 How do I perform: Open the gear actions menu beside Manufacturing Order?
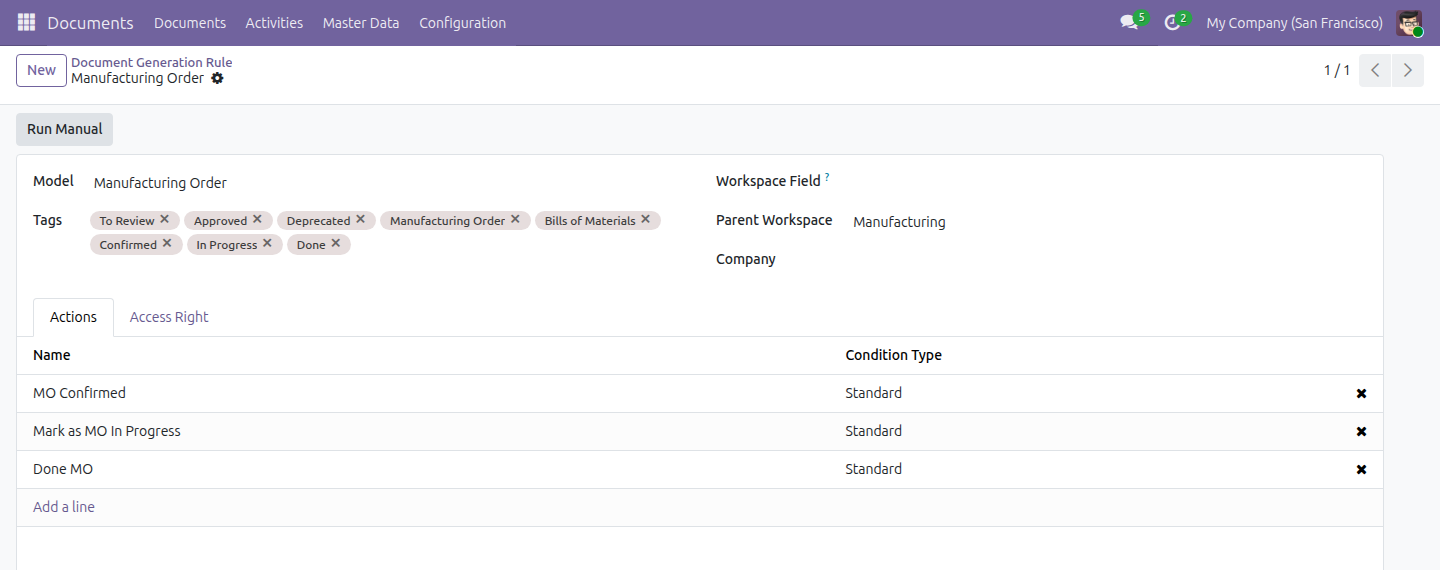click(x=217, y=78)
